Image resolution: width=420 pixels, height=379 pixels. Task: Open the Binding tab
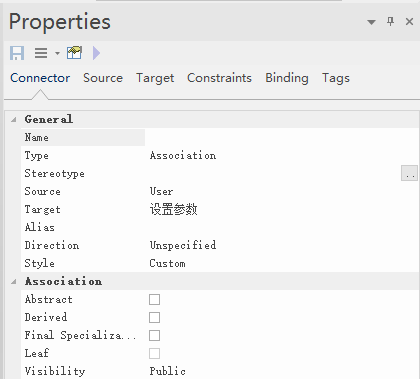(x=287, y=78)
